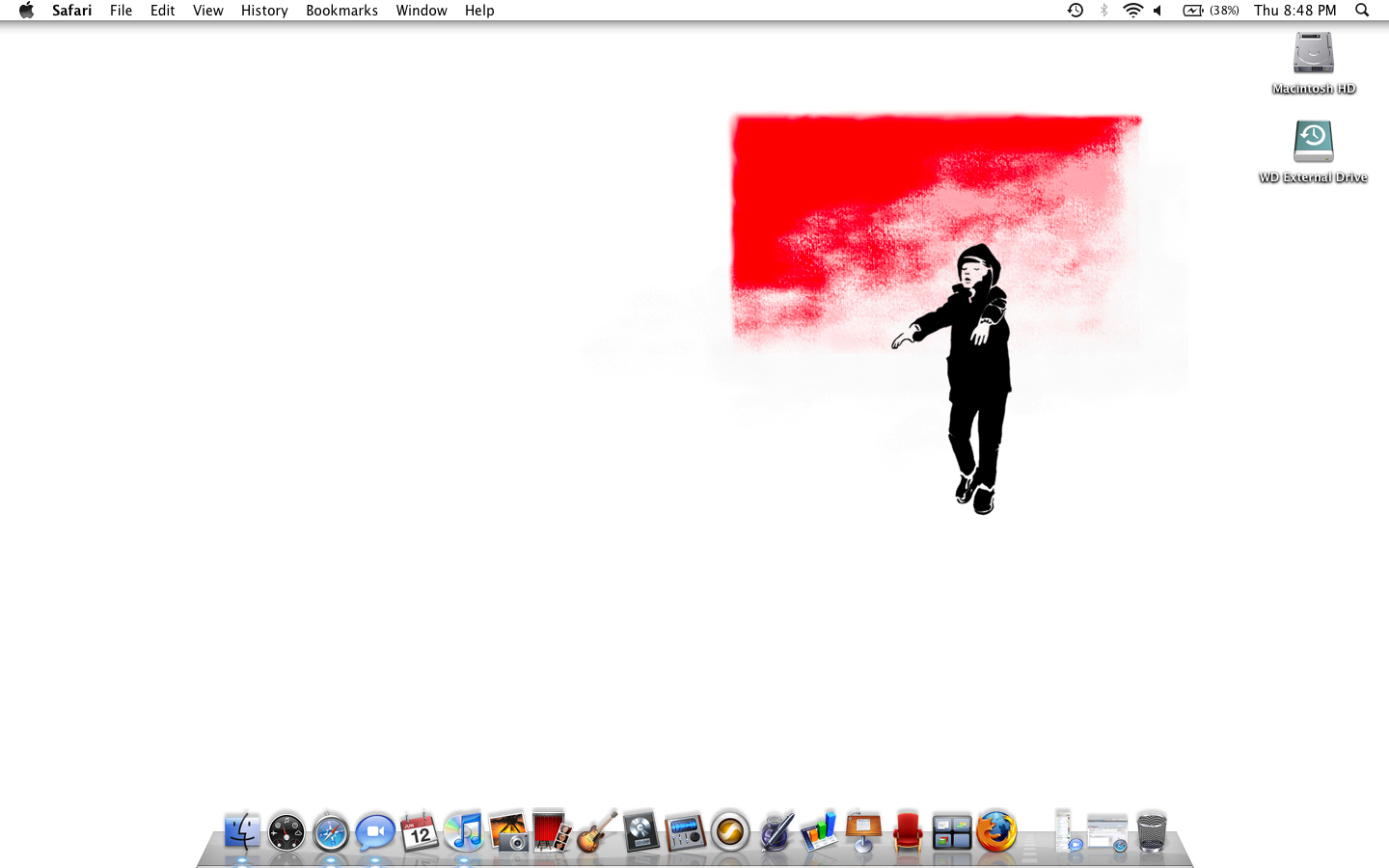Click the dark disc Logic icon in Dock
Image resolution: width=1389 pixels, height=868 pixels.
coord(640,831)
